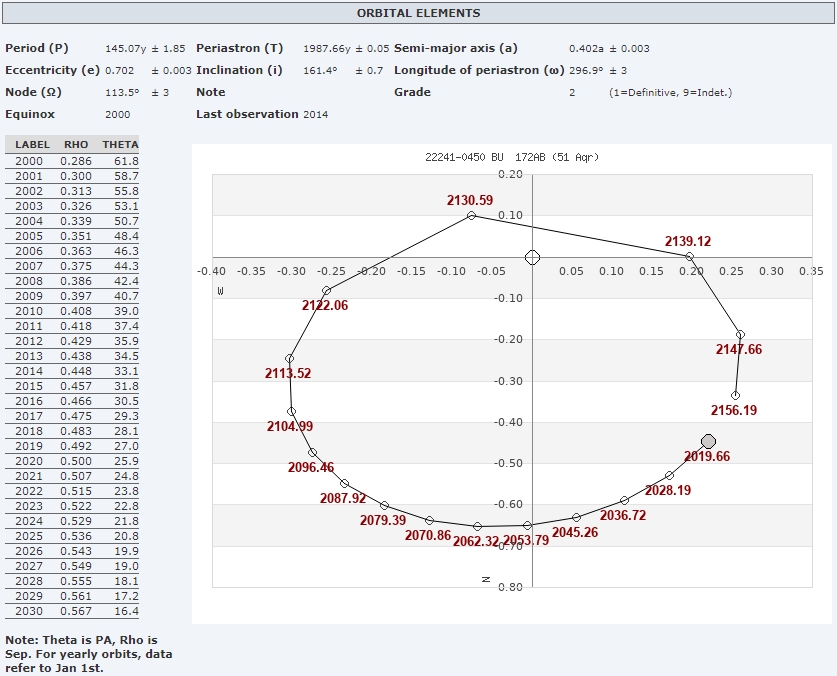Click the LABEL column header
The width and height of the screenshot is (837, 676).
click(x=32, y=145)
